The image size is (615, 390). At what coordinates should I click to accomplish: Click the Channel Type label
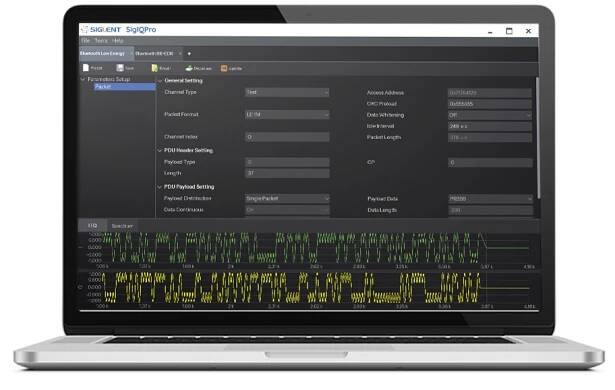tap(180, 92)
